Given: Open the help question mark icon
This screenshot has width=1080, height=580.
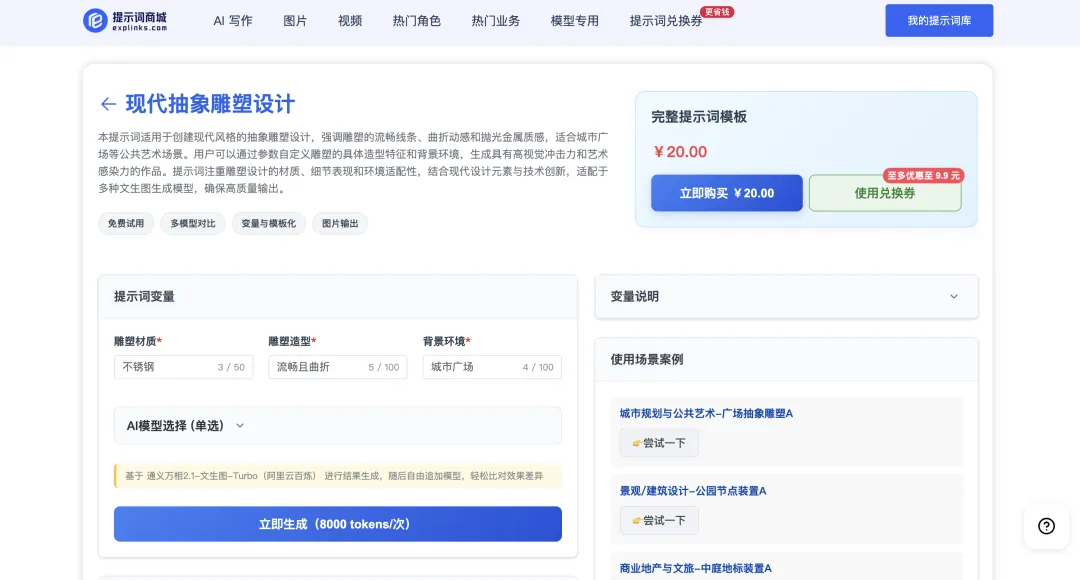Looking at the screenshot, I should click(x=1046, y=526).
